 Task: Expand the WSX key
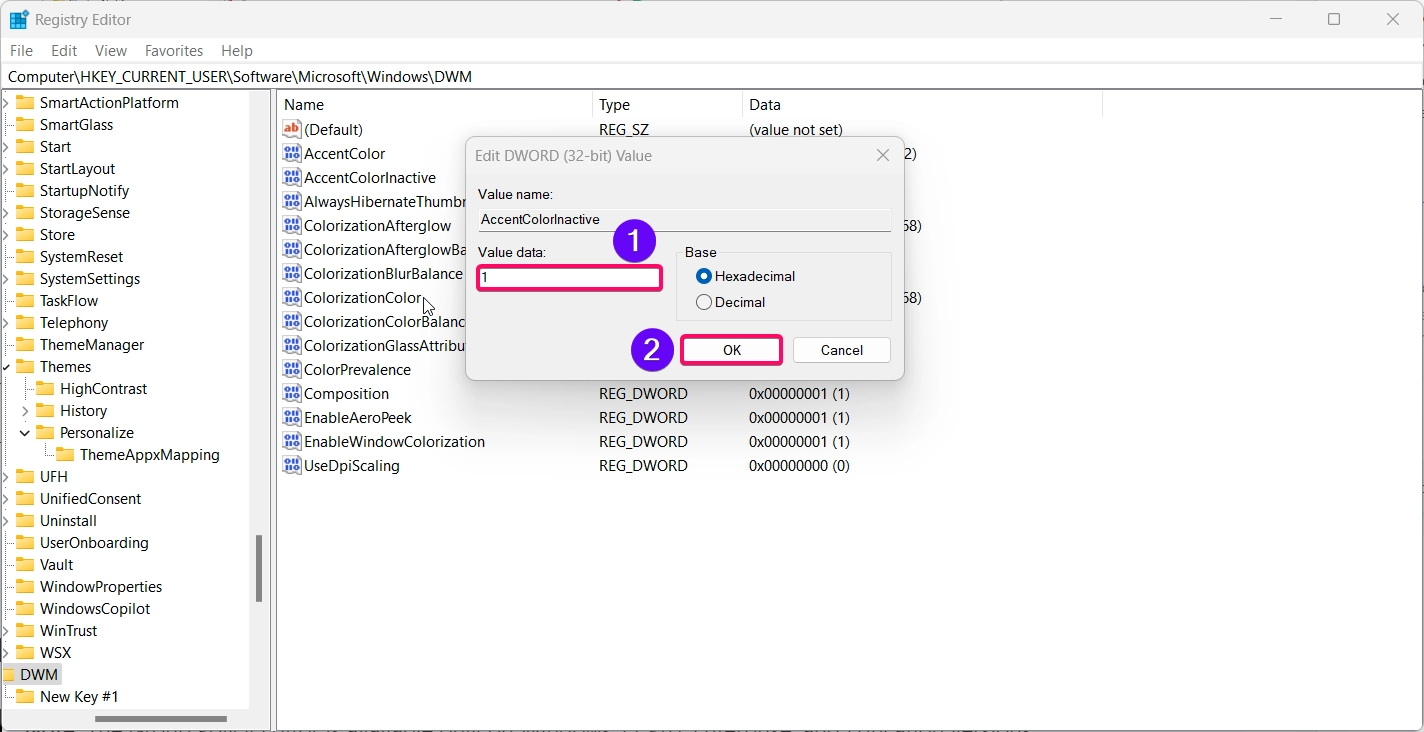(6, 652)
